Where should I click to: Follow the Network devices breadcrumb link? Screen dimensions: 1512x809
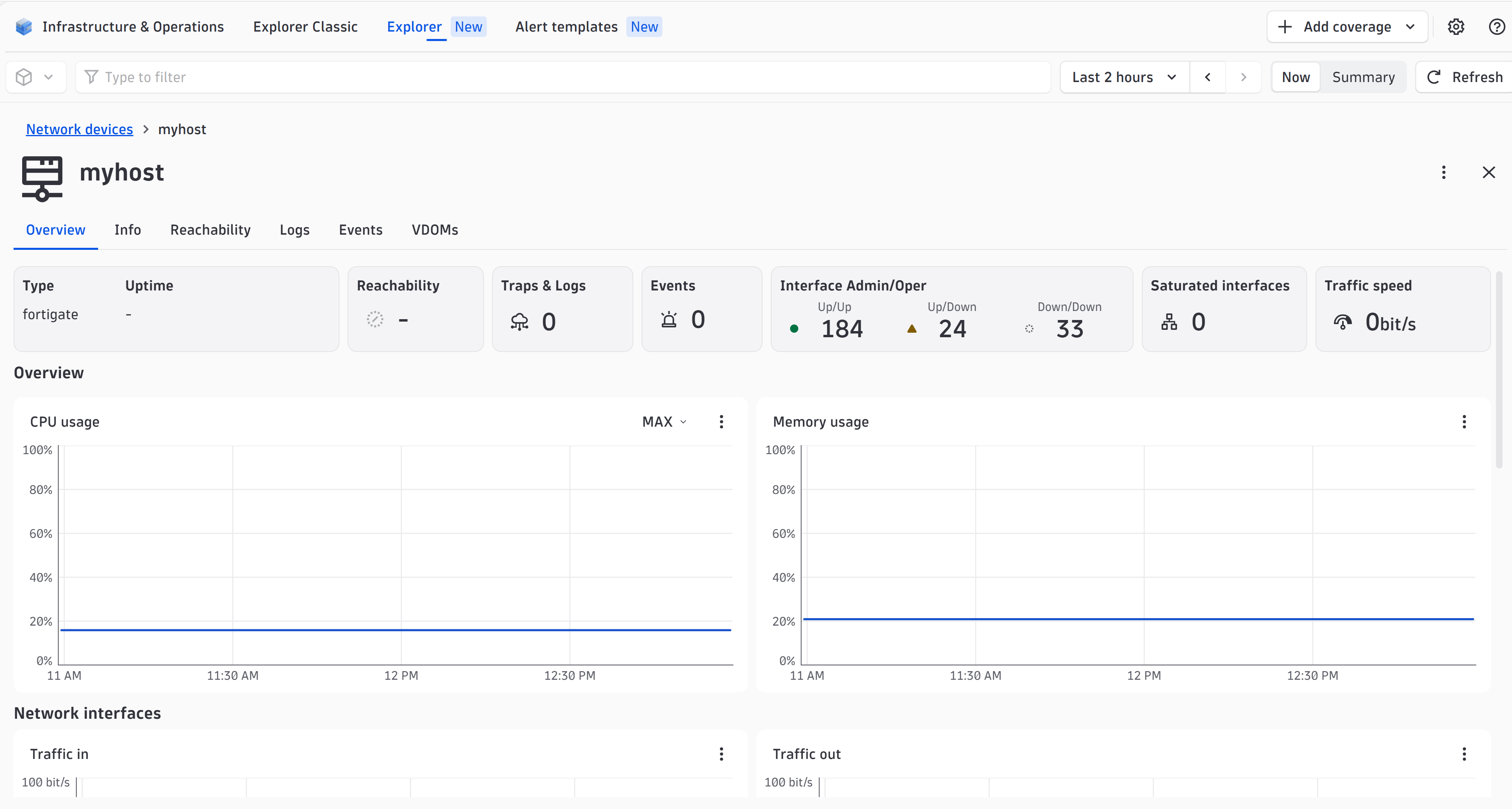coord(79,130)
